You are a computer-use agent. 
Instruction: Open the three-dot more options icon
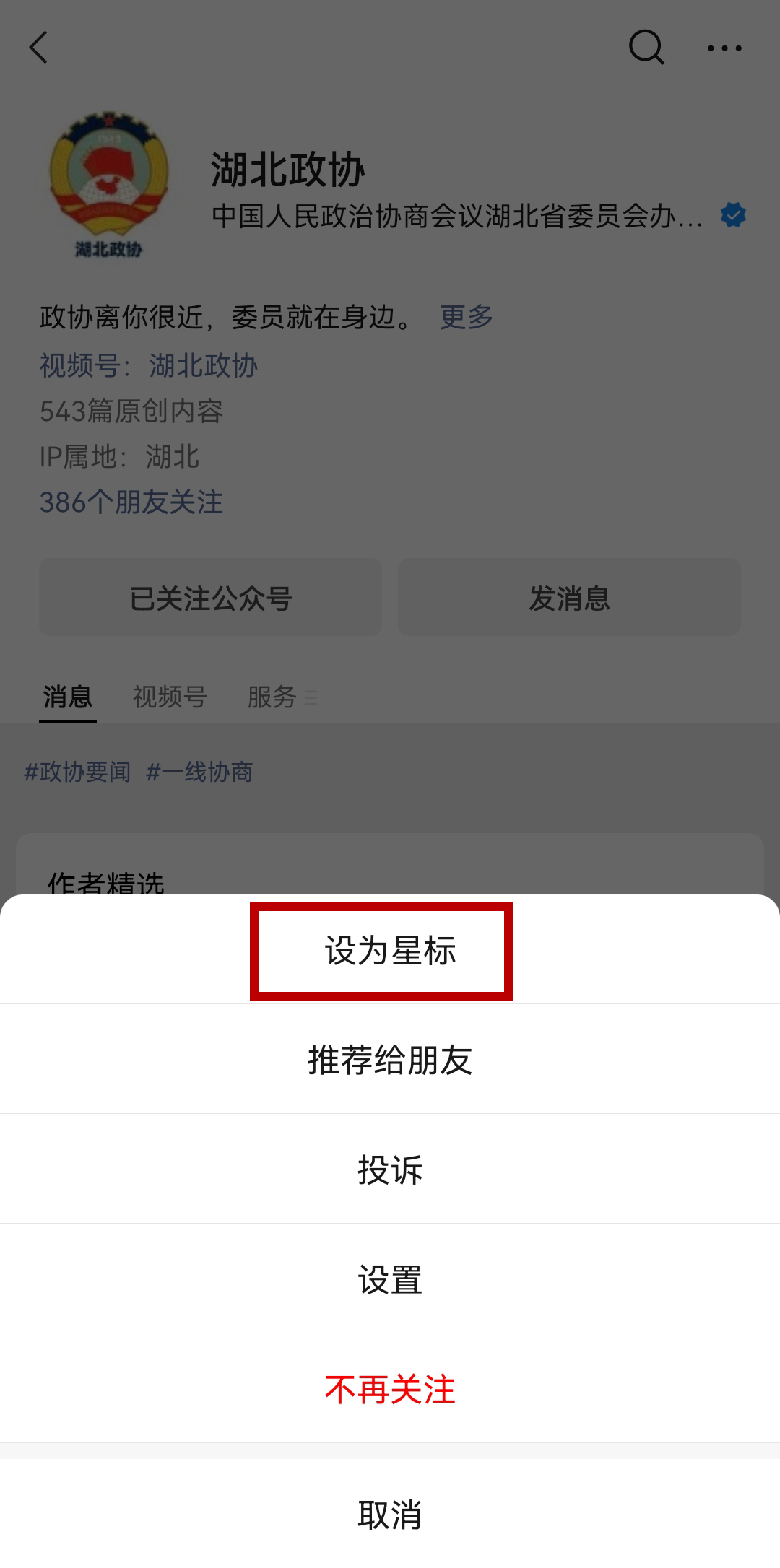(724, 48)
